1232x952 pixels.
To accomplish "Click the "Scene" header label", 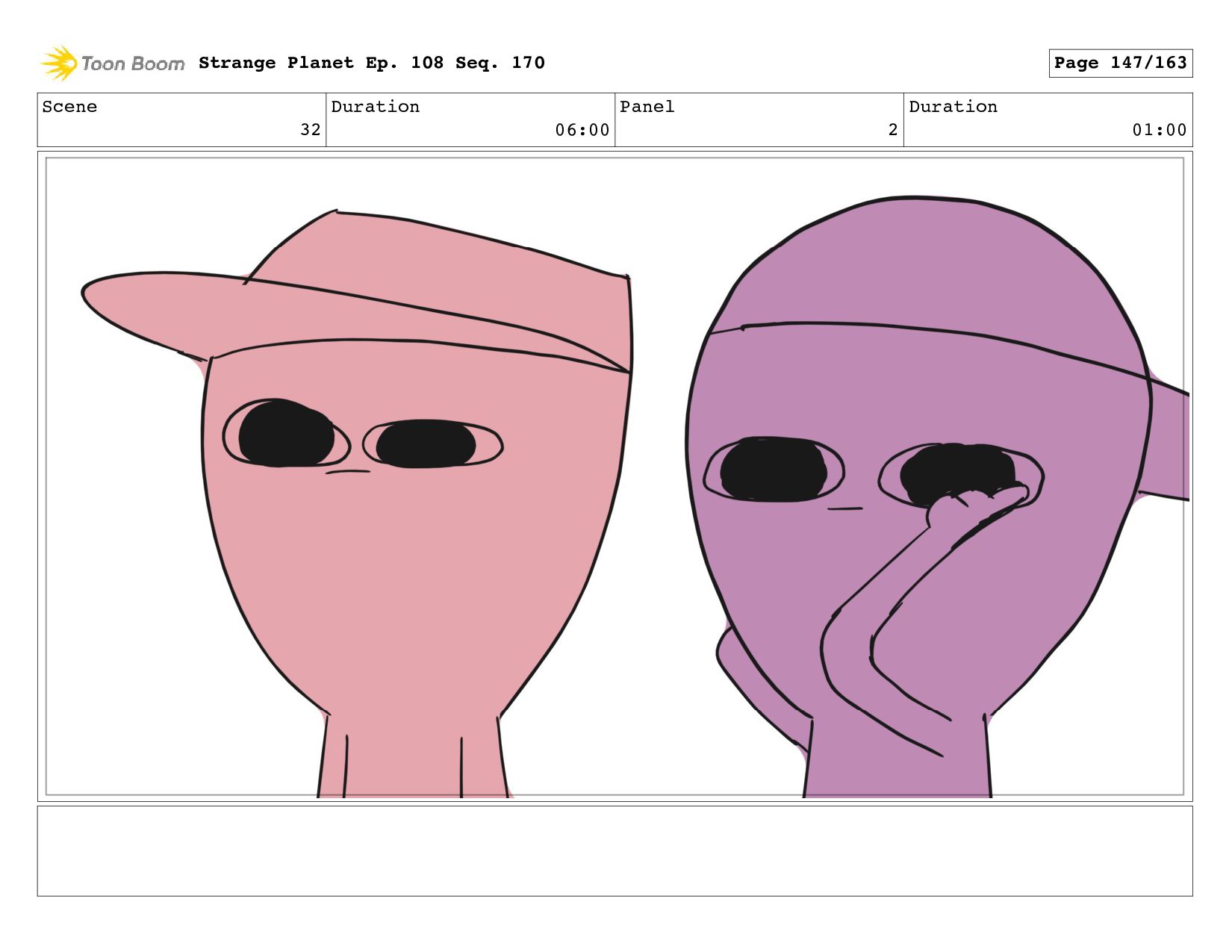I will tap(69, 107).
